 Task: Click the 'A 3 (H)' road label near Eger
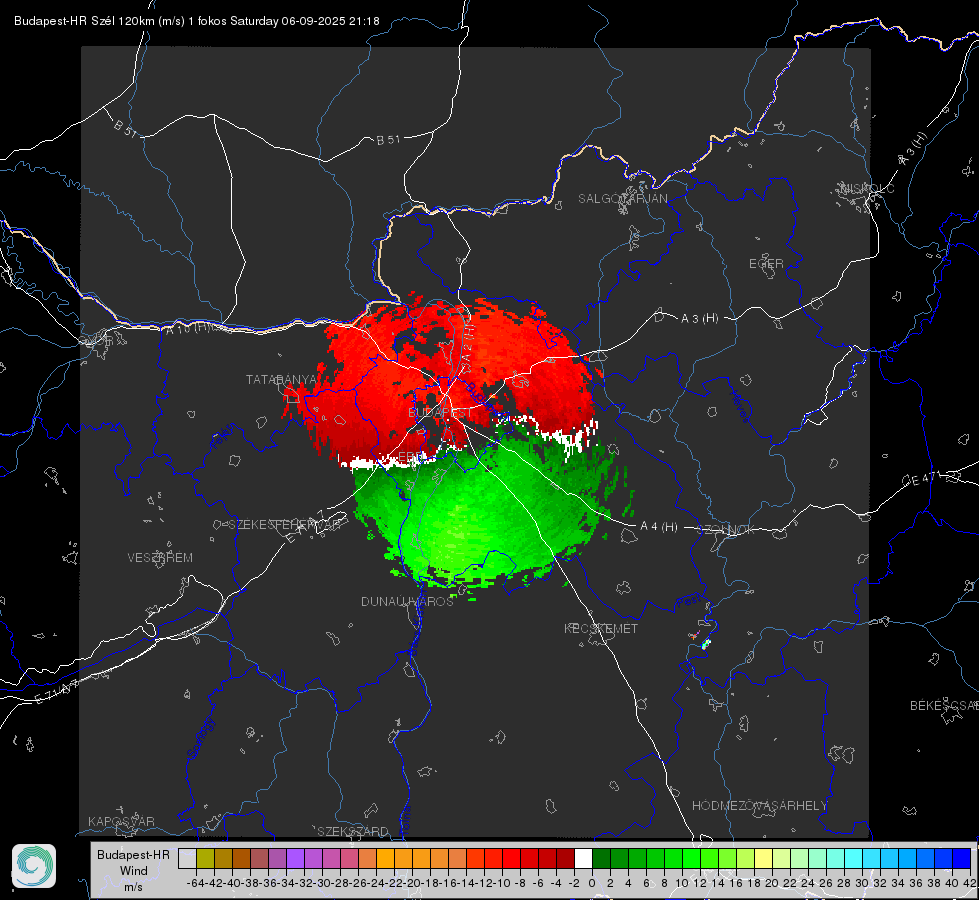(x=699, y=319)
